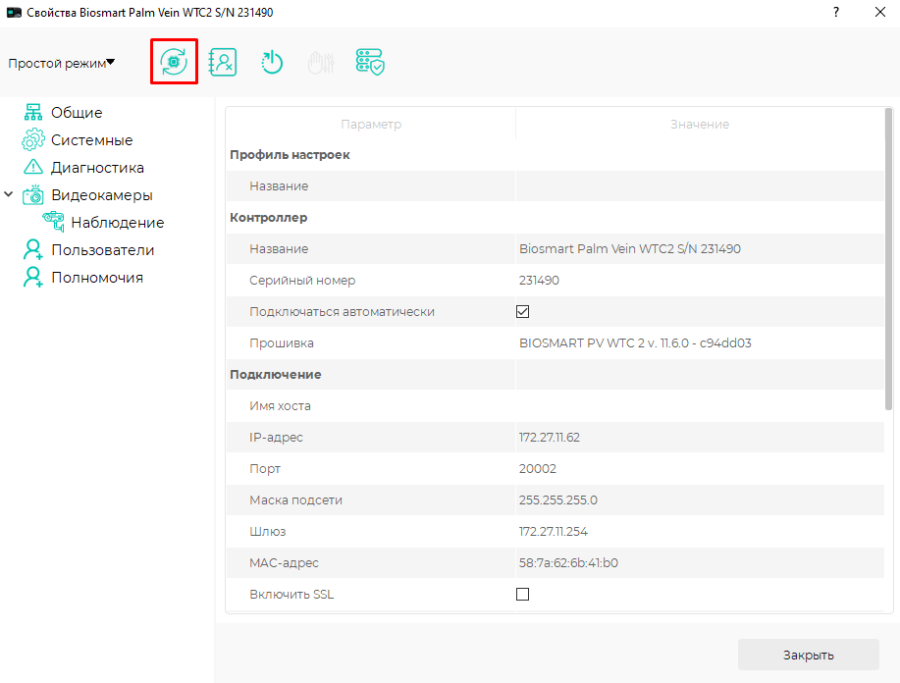Screen dimensions: 900x683
Task: Select Общие in the sidebar
Action: 76,112
